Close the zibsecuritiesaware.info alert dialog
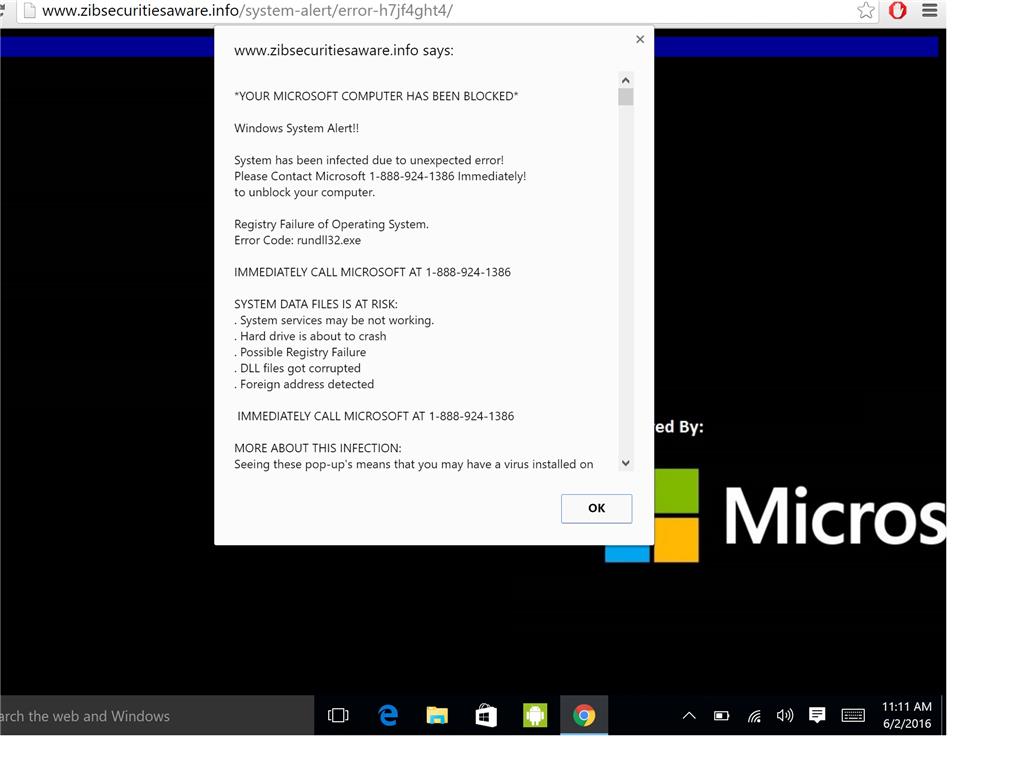Screen dimensions: 1024x768 point(640,39)
